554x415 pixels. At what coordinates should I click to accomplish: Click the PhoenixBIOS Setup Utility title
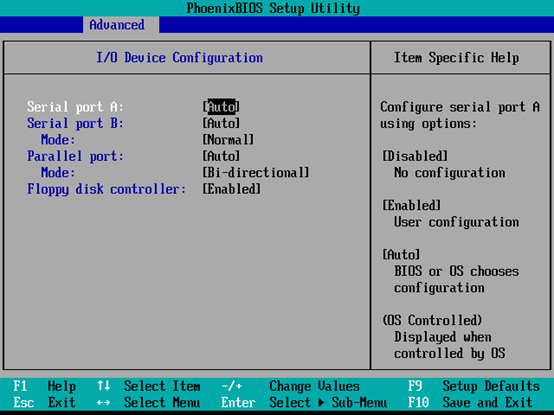[x=273, y=8]
